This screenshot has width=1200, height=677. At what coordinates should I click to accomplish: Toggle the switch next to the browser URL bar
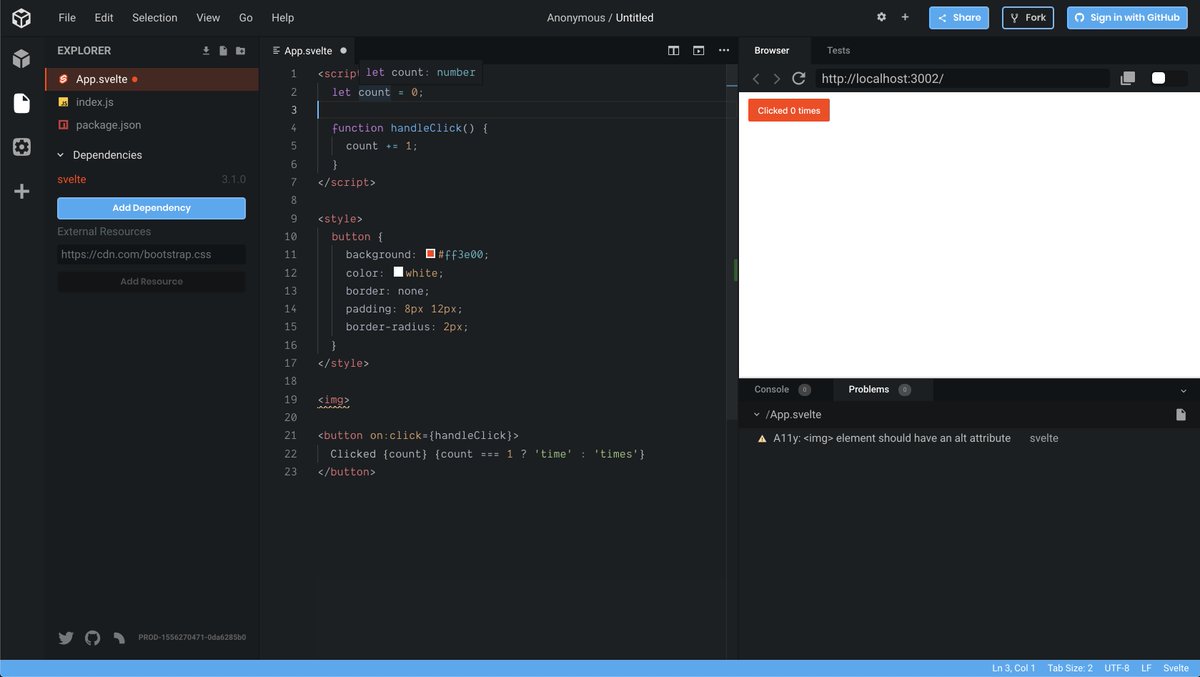click(1167, 78)
